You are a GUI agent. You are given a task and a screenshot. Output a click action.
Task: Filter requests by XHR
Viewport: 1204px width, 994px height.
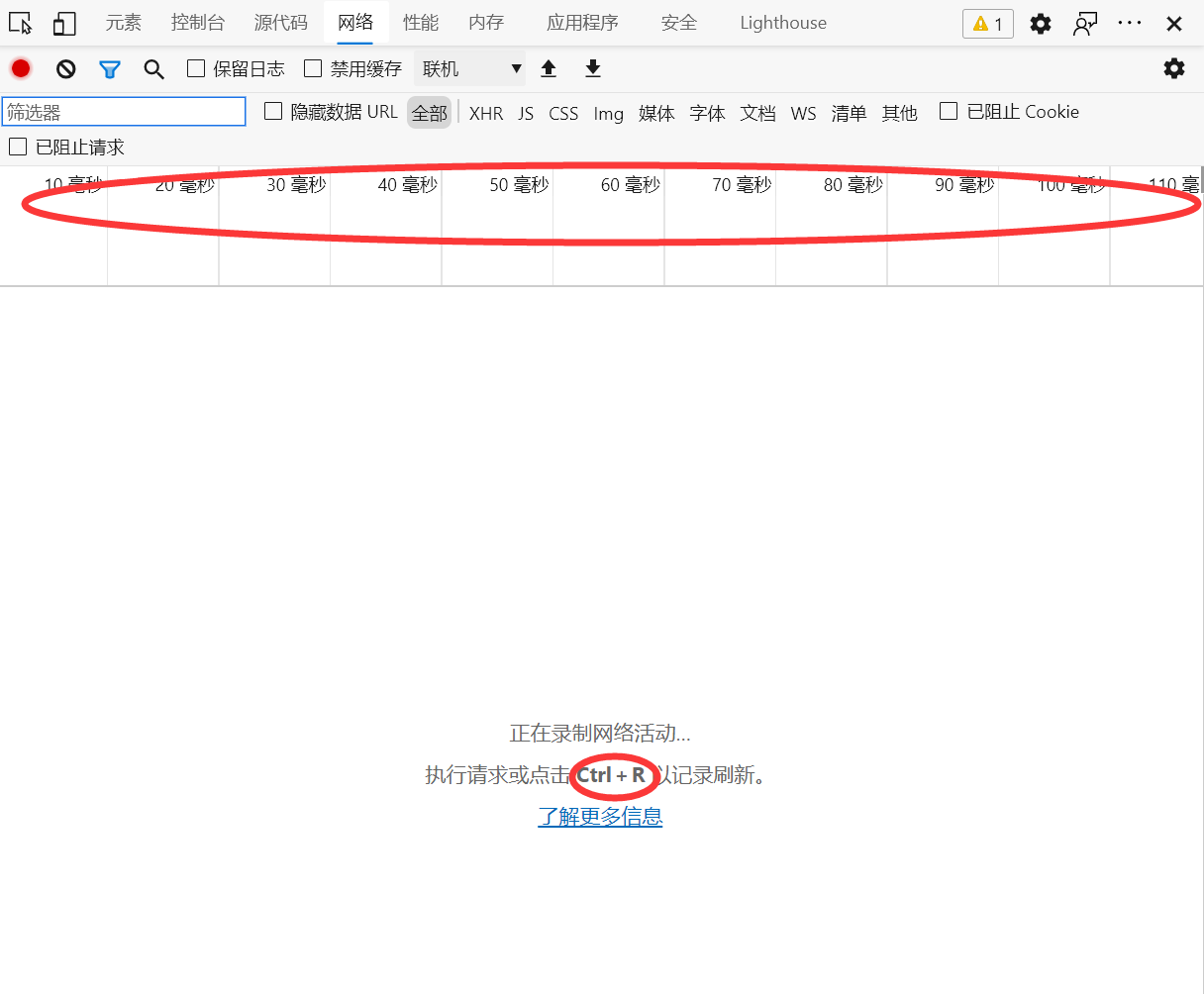point(486,113)
